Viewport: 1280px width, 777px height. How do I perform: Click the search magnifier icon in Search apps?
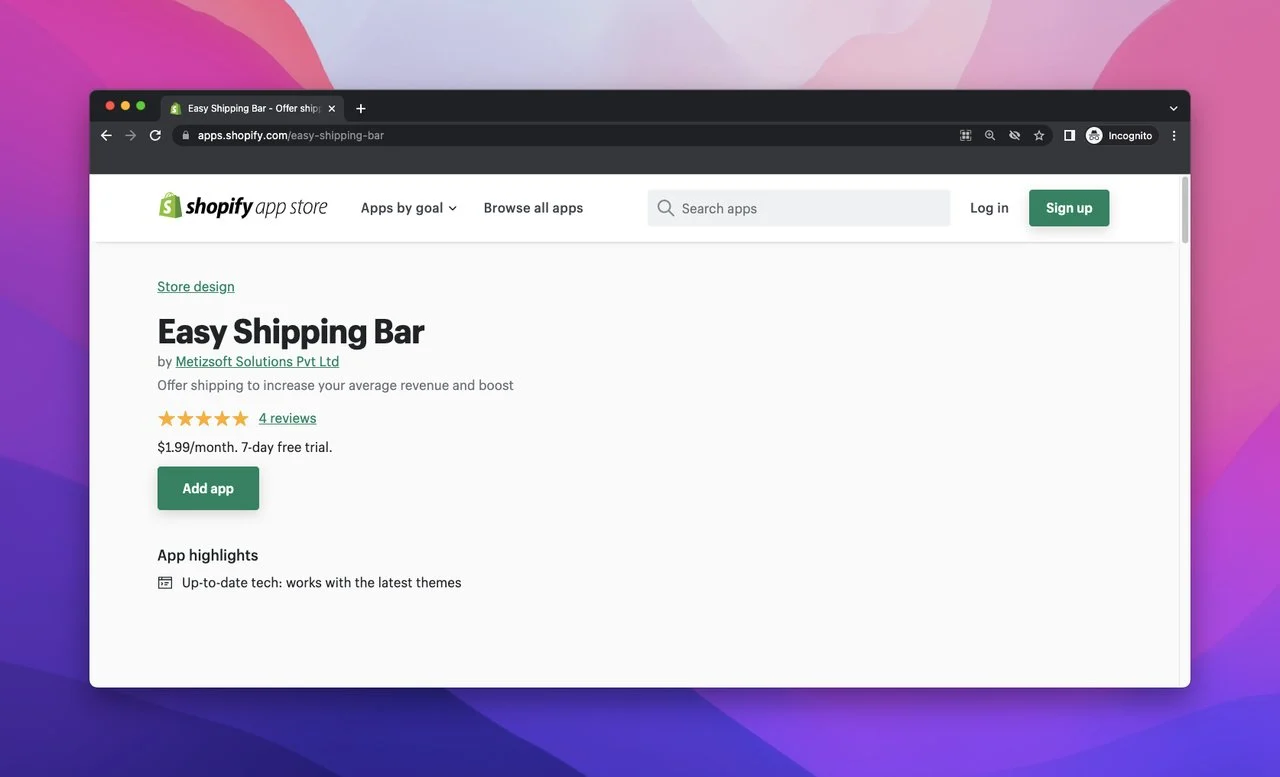point(665,208)
